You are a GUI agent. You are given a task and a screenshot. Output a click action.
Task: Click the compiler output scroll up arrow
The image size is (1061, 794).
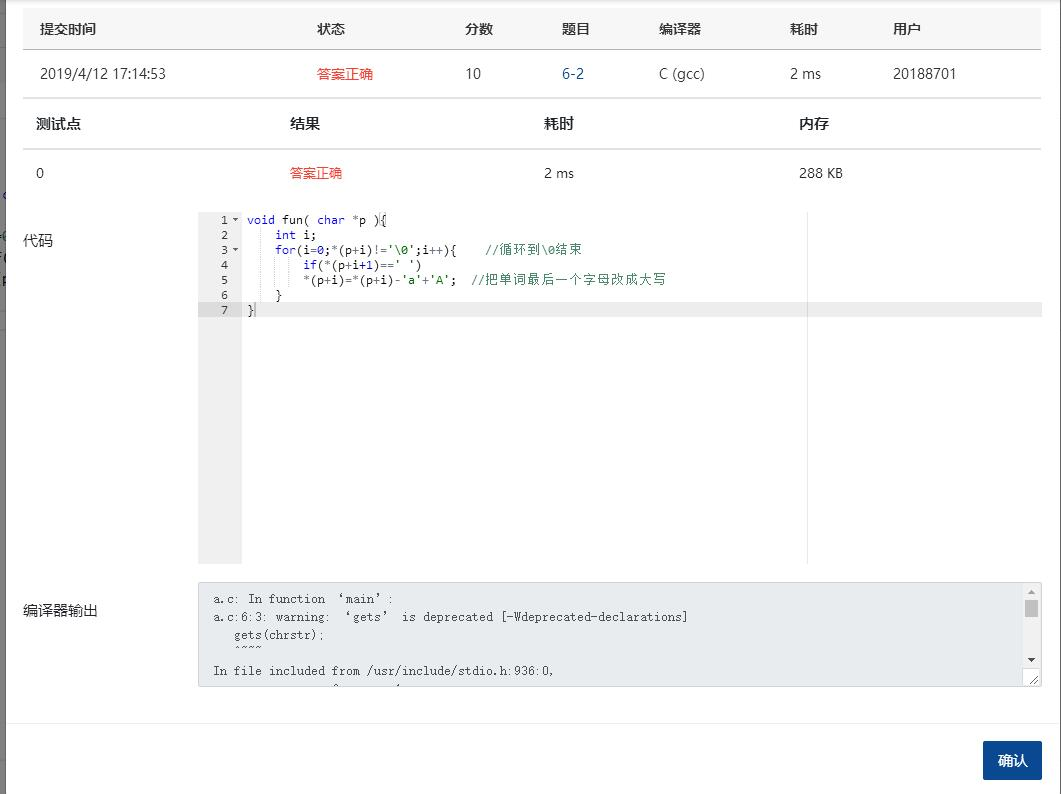tap(1031, 592)
